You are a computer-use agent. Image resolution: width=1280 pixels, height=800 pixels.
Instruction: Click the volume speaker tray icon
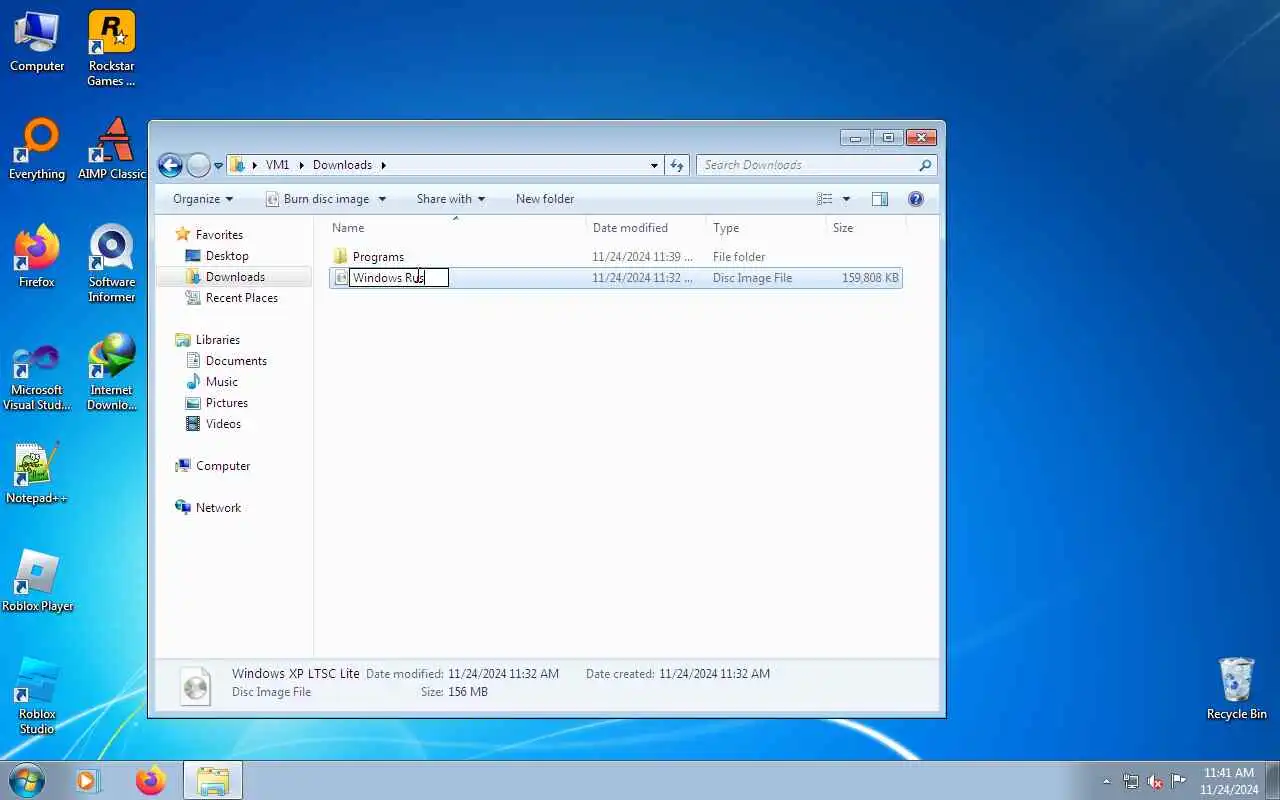[x=1155, y=781]
